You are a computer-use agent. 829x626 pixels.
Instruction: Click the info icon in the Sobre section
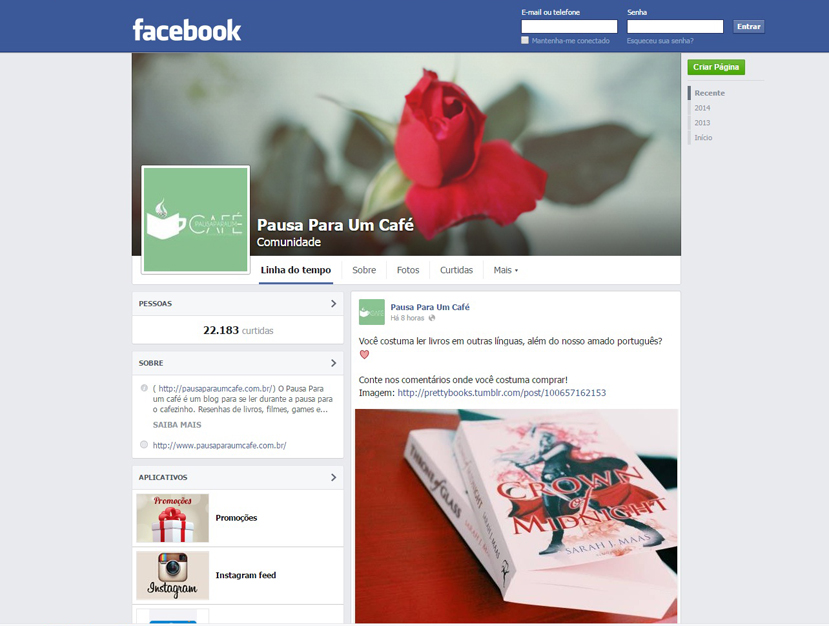(144, 388)
